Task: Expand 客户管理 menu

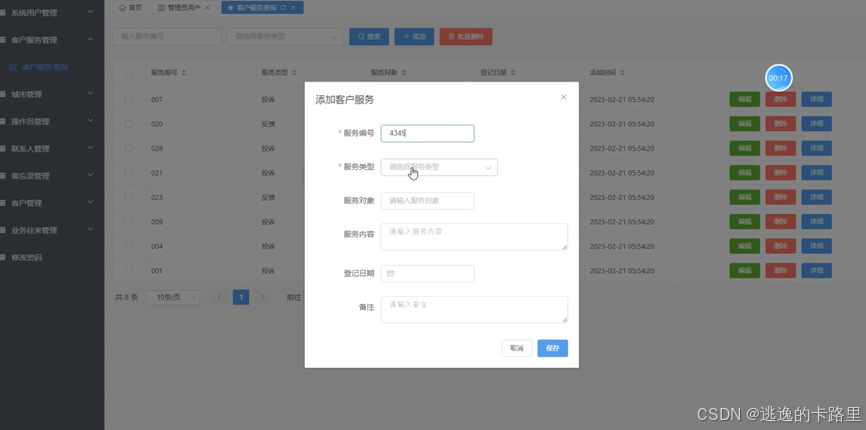Action: click(52, 203)
